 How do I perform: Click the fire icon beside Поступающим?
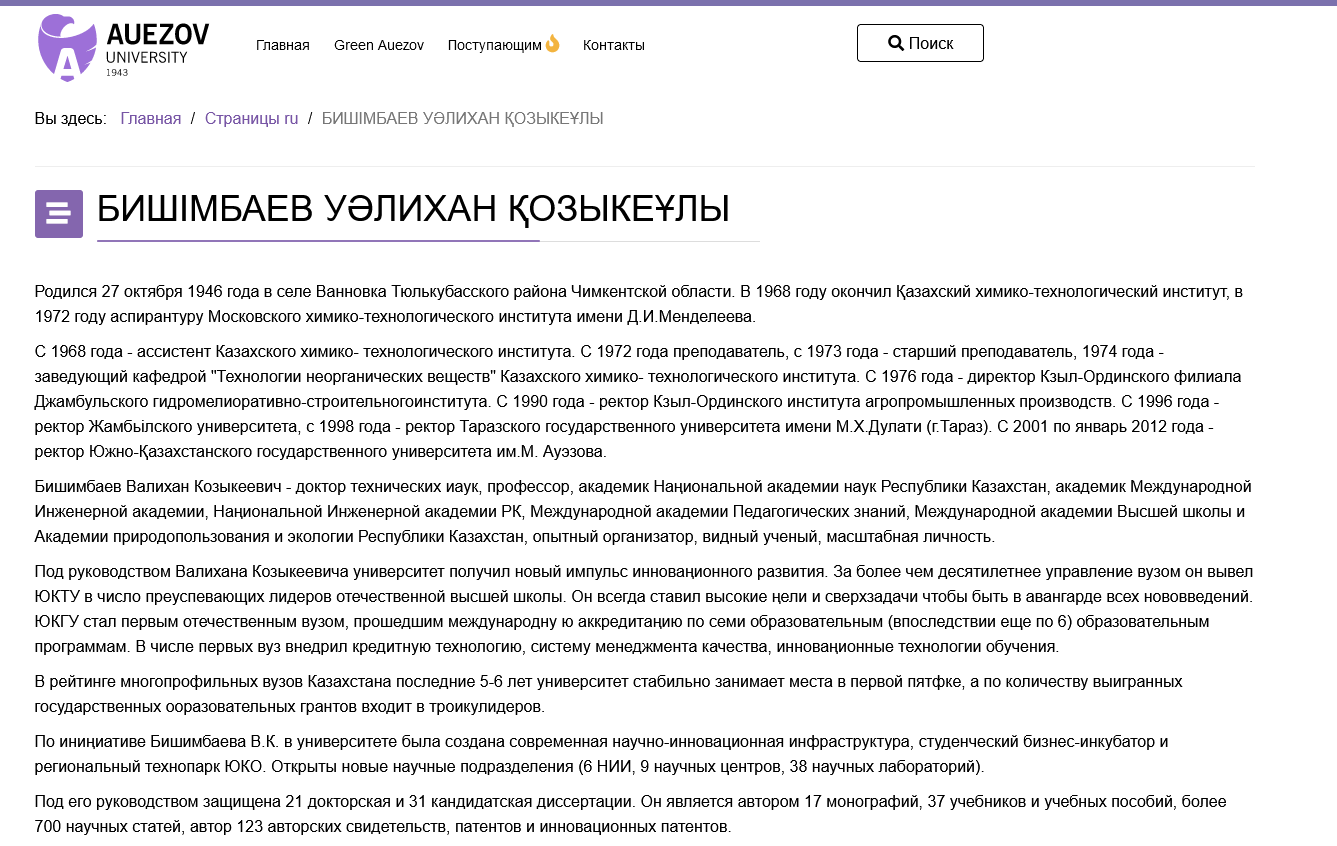[x=552, y=44]
